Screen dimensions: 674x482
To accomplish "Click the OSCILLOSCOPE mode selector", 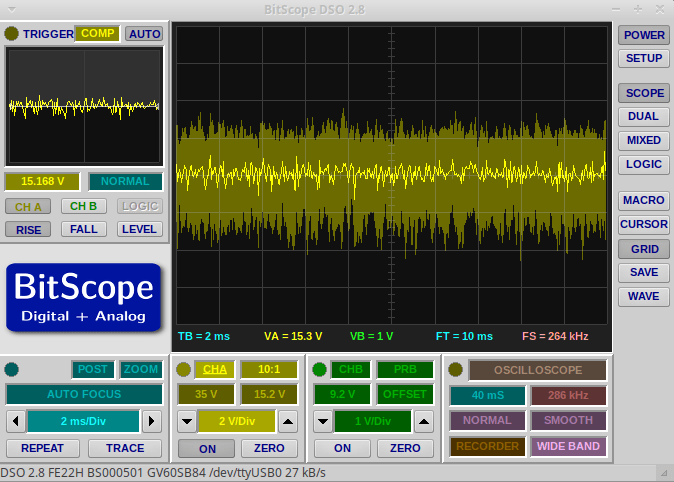I will click(x=538, y=370).
